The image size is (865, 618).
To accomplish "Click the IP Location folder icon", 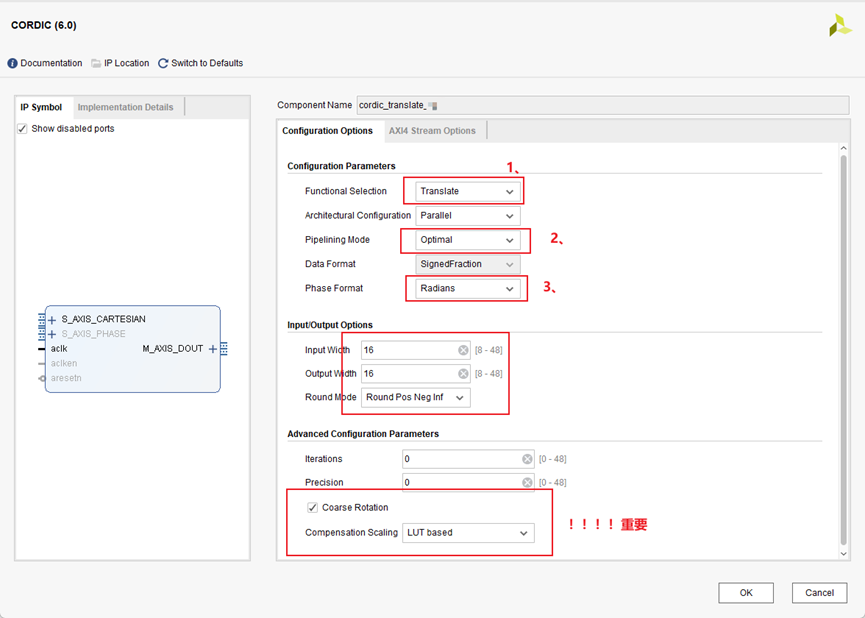I will coord(96,63).
